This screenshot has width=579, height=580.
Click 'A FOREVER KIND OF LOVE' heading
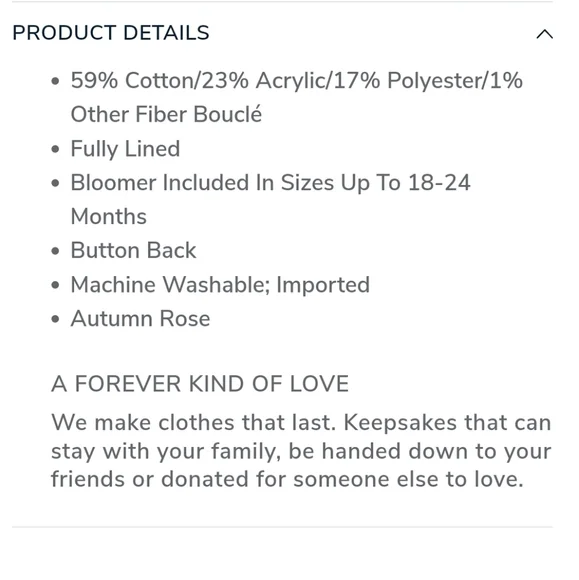(200, 384)
